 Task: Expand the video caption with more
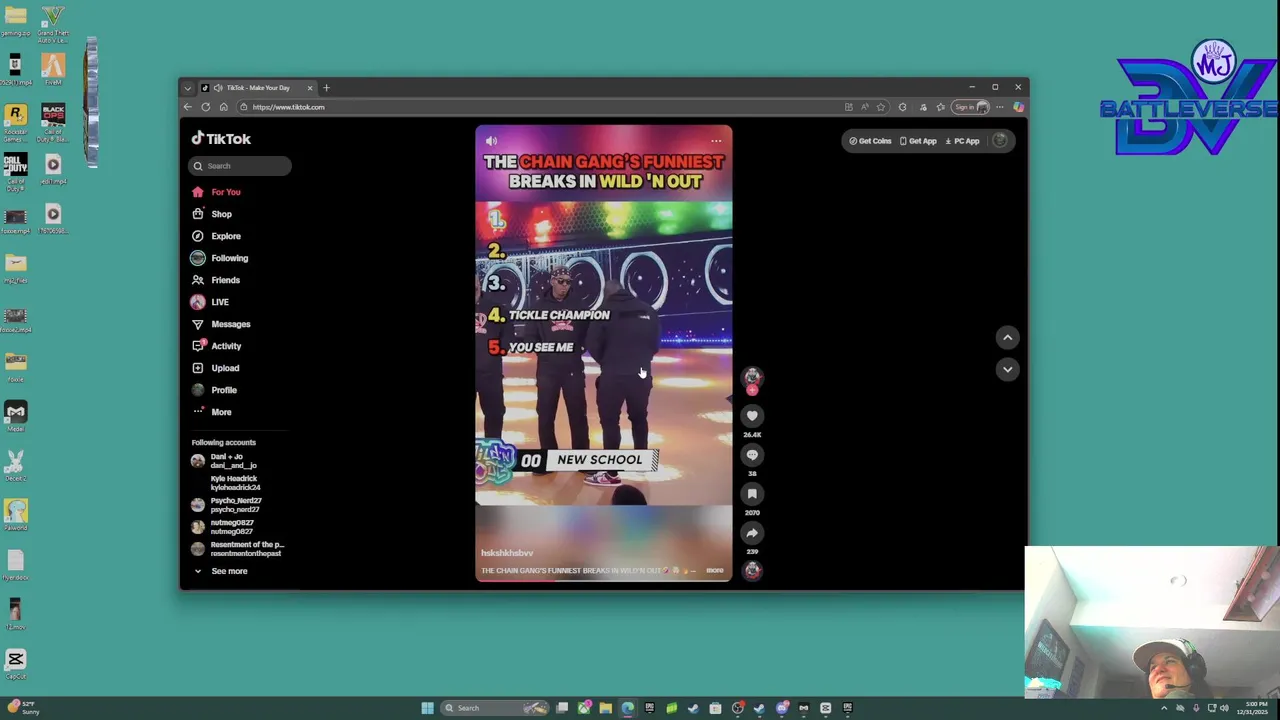(714, 571)
